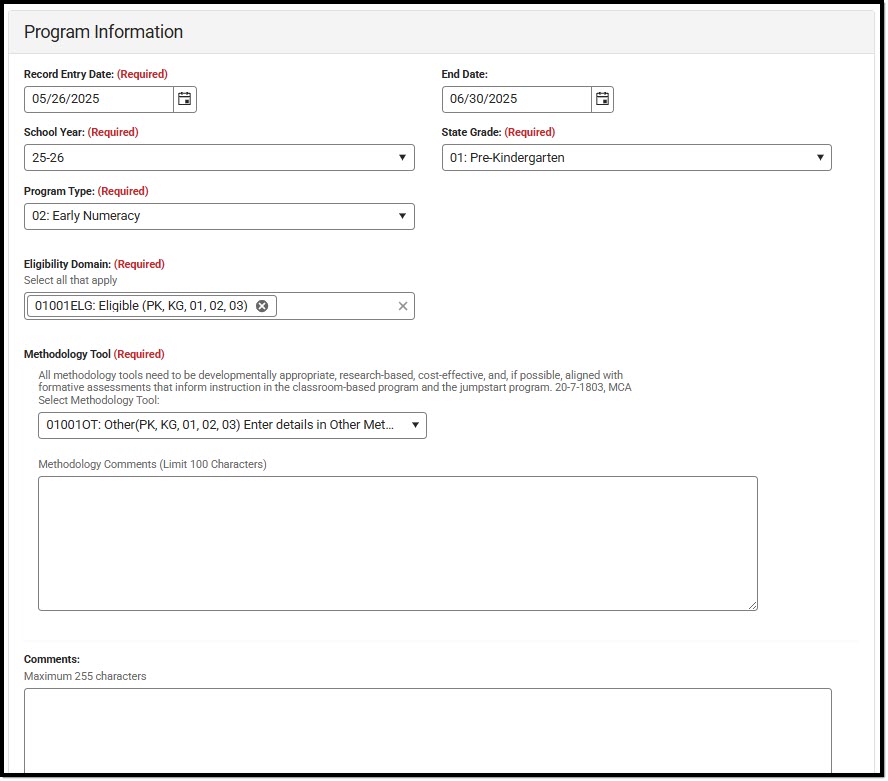
Task: Open the Program Type dropdown
Action: (x=219, y=216)
